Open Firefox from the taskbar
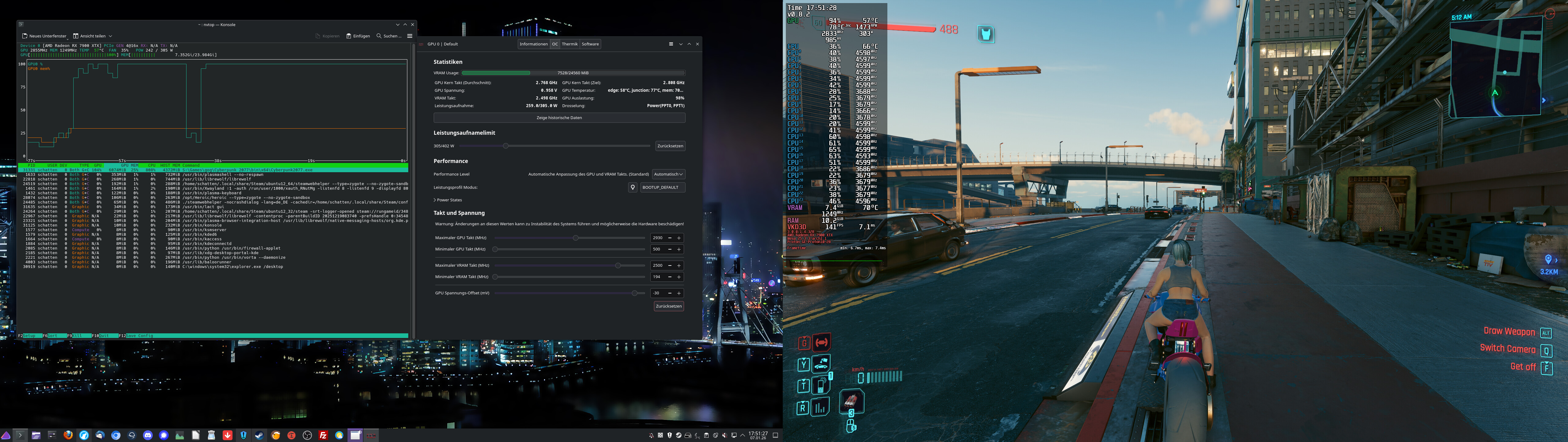The height and width of the screenshot is (442, 1568). tap(68, 435)
